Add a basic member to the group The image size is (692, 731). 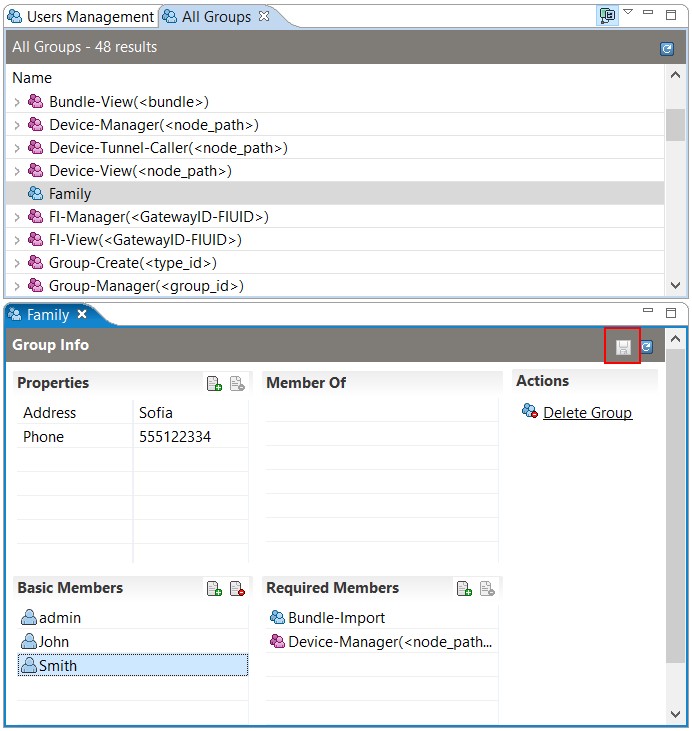click(x=214, y=588)
